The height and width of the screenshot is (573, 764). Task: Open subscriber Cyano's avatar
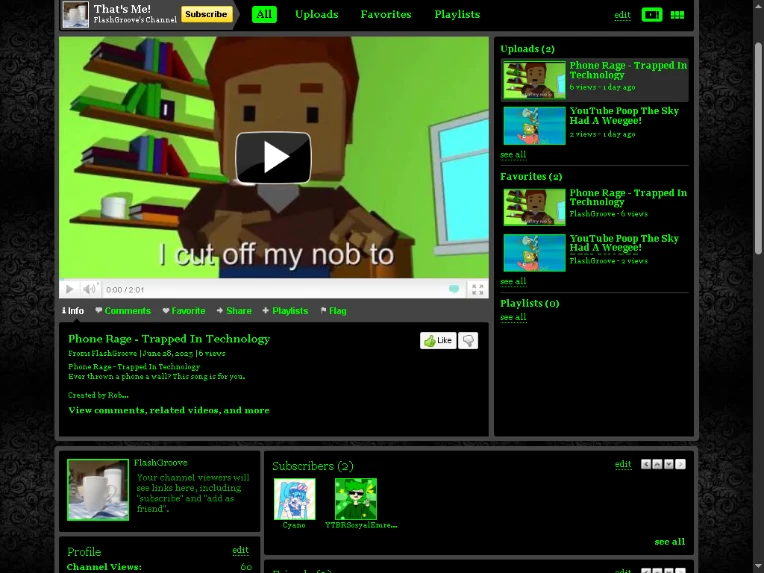click(294, 499)
